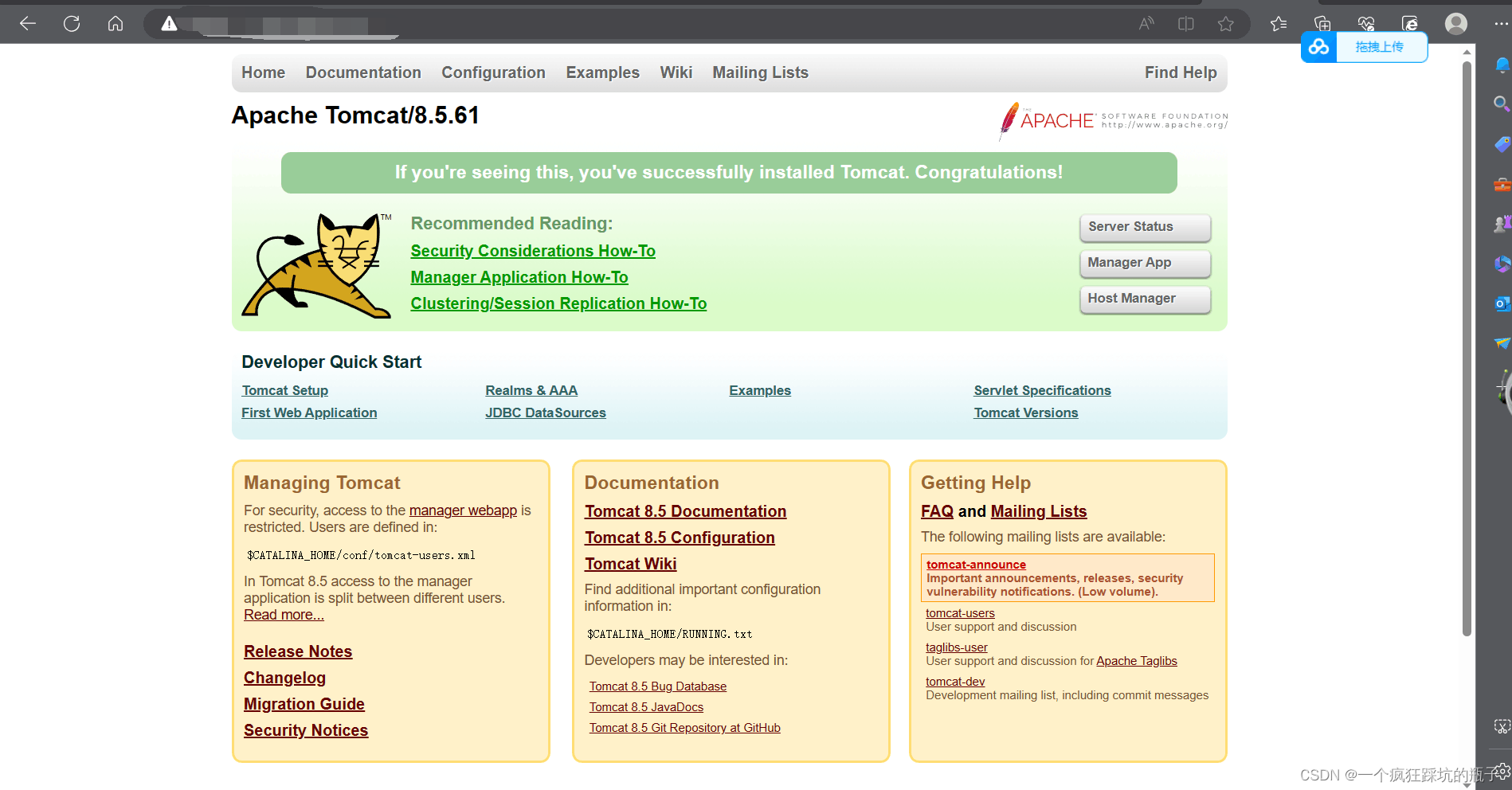Open the sidebar tools briefcase icon
Screen dimensions: 1512x790
tap(1502, 185)
